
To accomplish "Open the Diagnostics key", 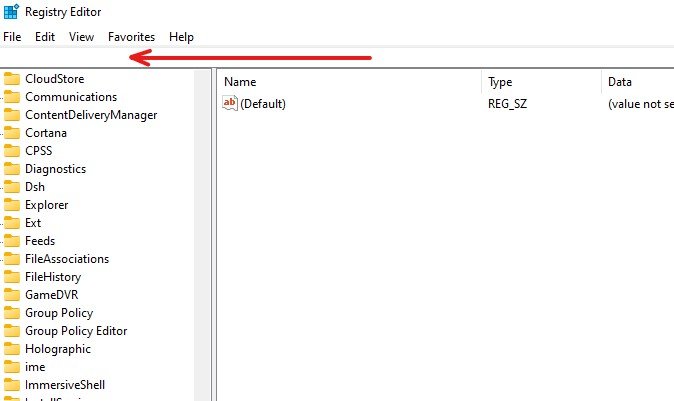I will pyautogui.click(x=55, y=169).
